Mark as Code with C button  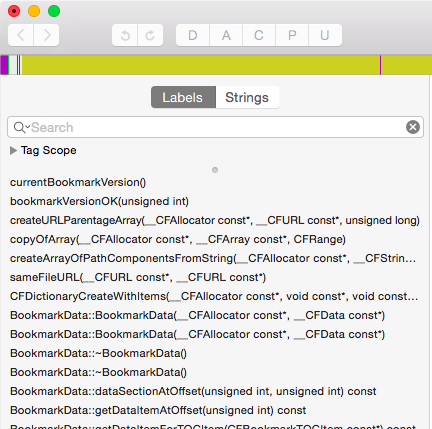pos(259,35)
